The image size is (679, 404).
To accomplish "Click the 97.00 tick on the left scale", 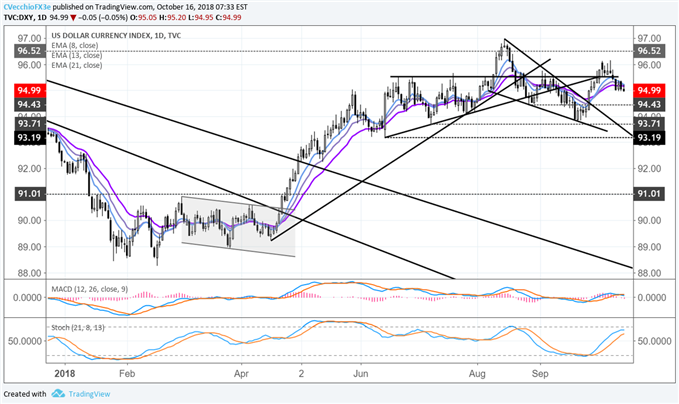I will pos(29,39).
